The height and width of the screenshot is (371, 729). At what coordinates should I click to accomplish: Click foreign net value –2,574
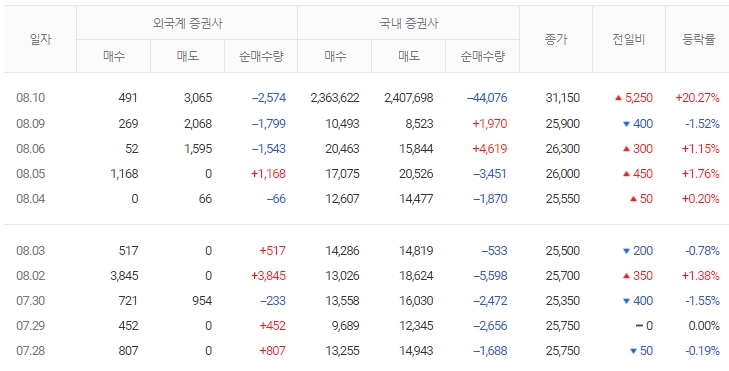pos(269,98)
